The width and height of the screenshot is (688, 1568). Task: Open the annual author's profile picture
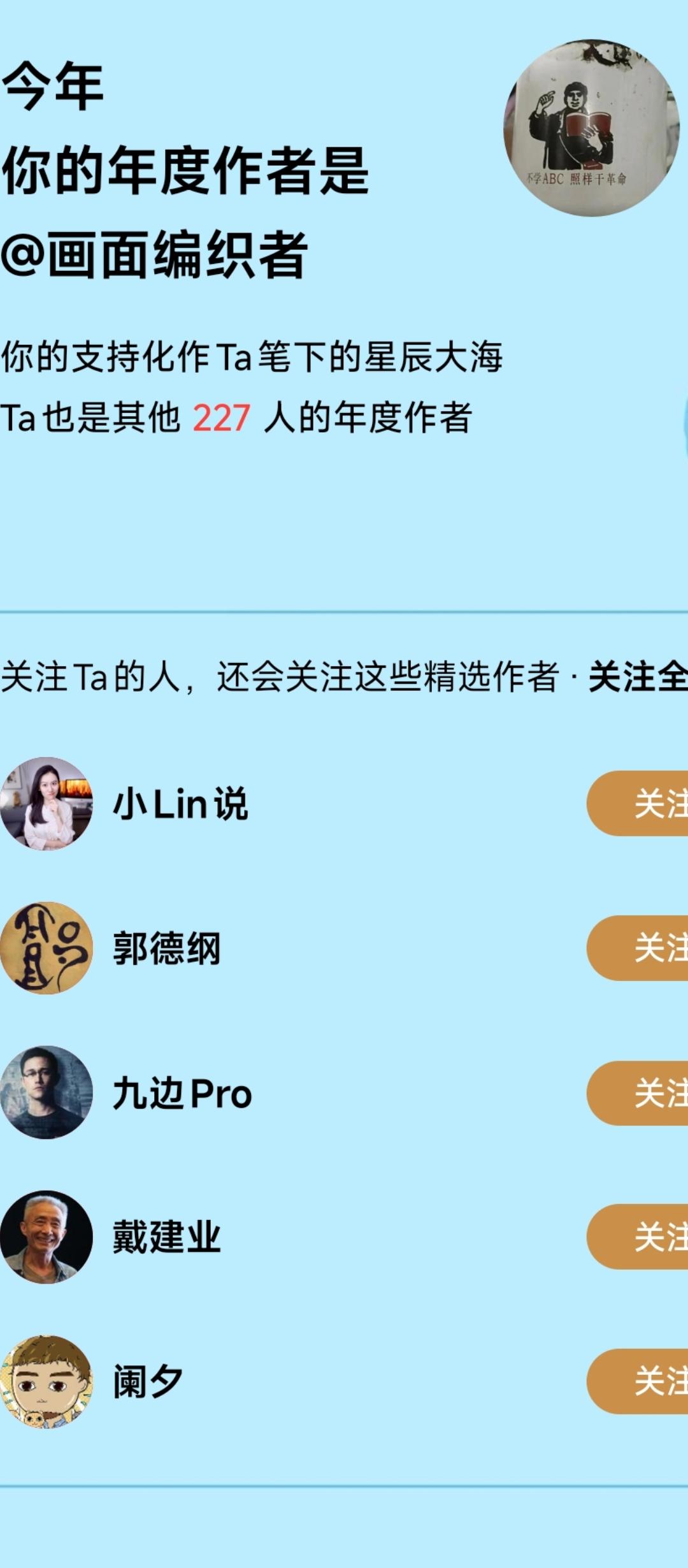(592, 127)
